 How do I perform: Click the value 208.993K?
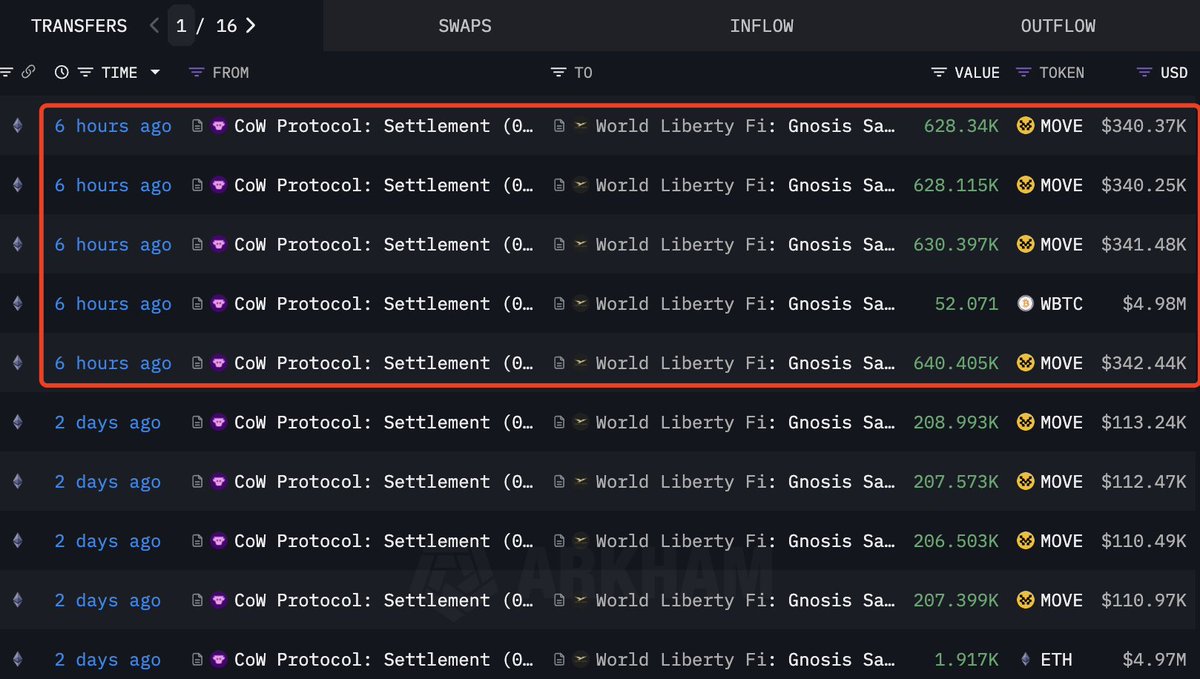tap(956, 423)
